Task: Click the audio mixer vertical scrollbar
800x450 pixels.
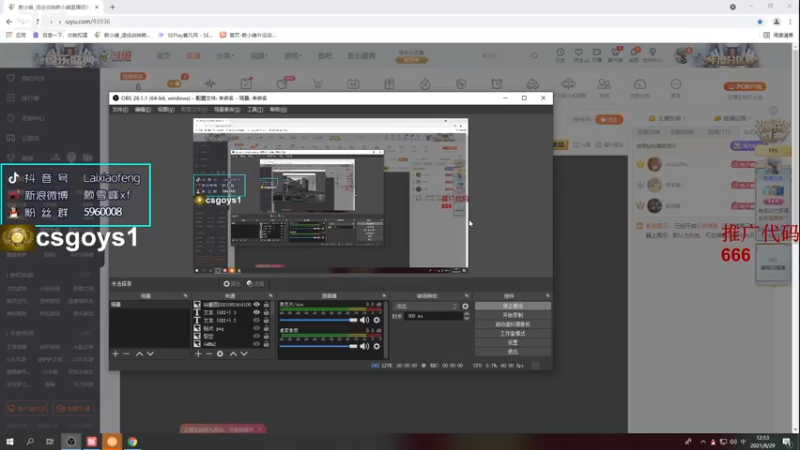Action: click(x=386, y=329)
